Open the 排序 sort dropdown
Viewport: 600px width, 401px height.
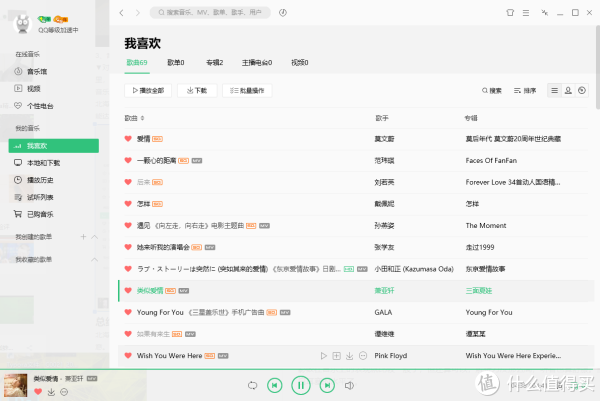(x=525, y=91)
